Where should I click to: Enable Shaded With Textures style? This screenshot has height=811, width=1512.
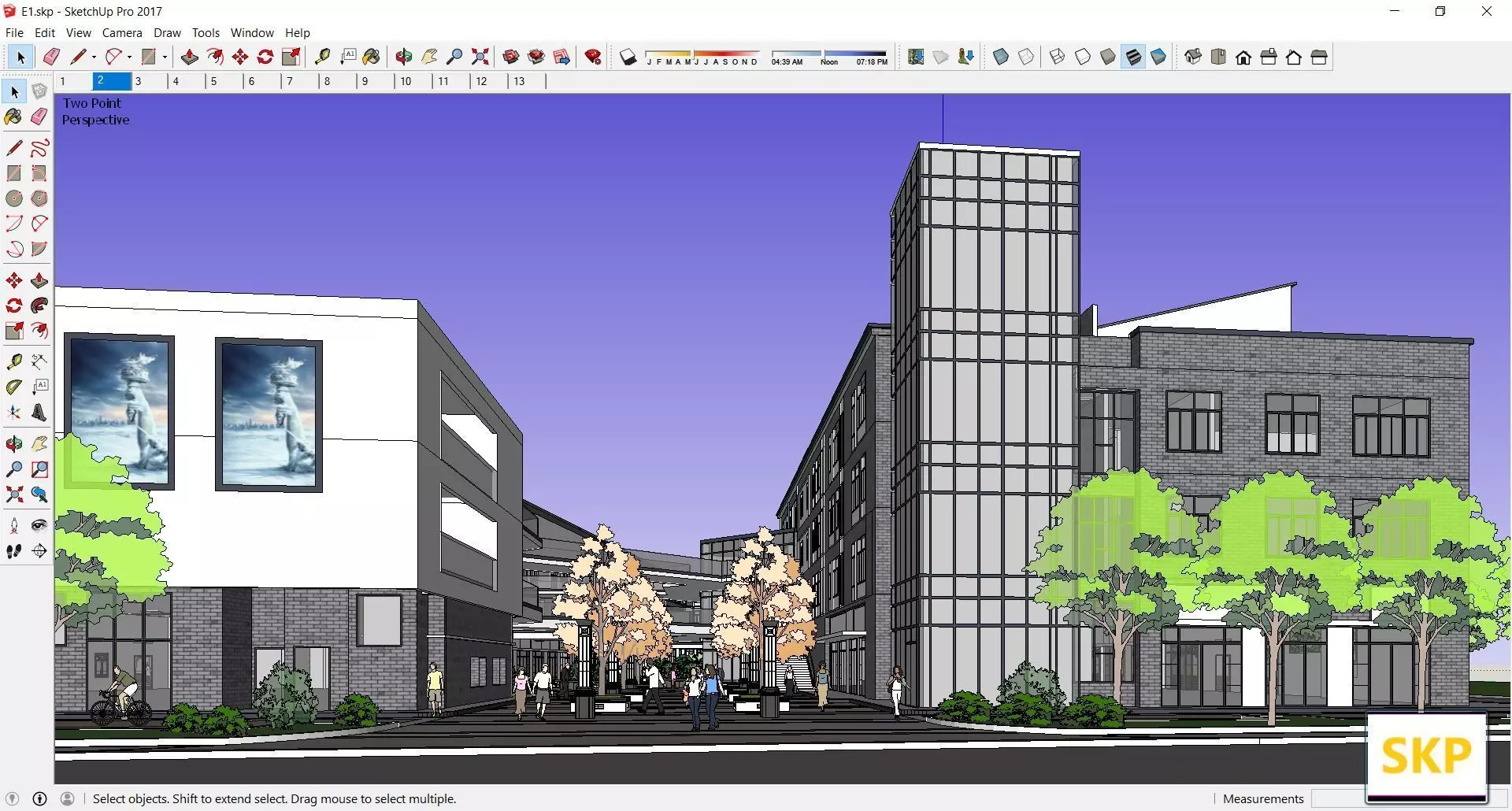click(1133, 57)
